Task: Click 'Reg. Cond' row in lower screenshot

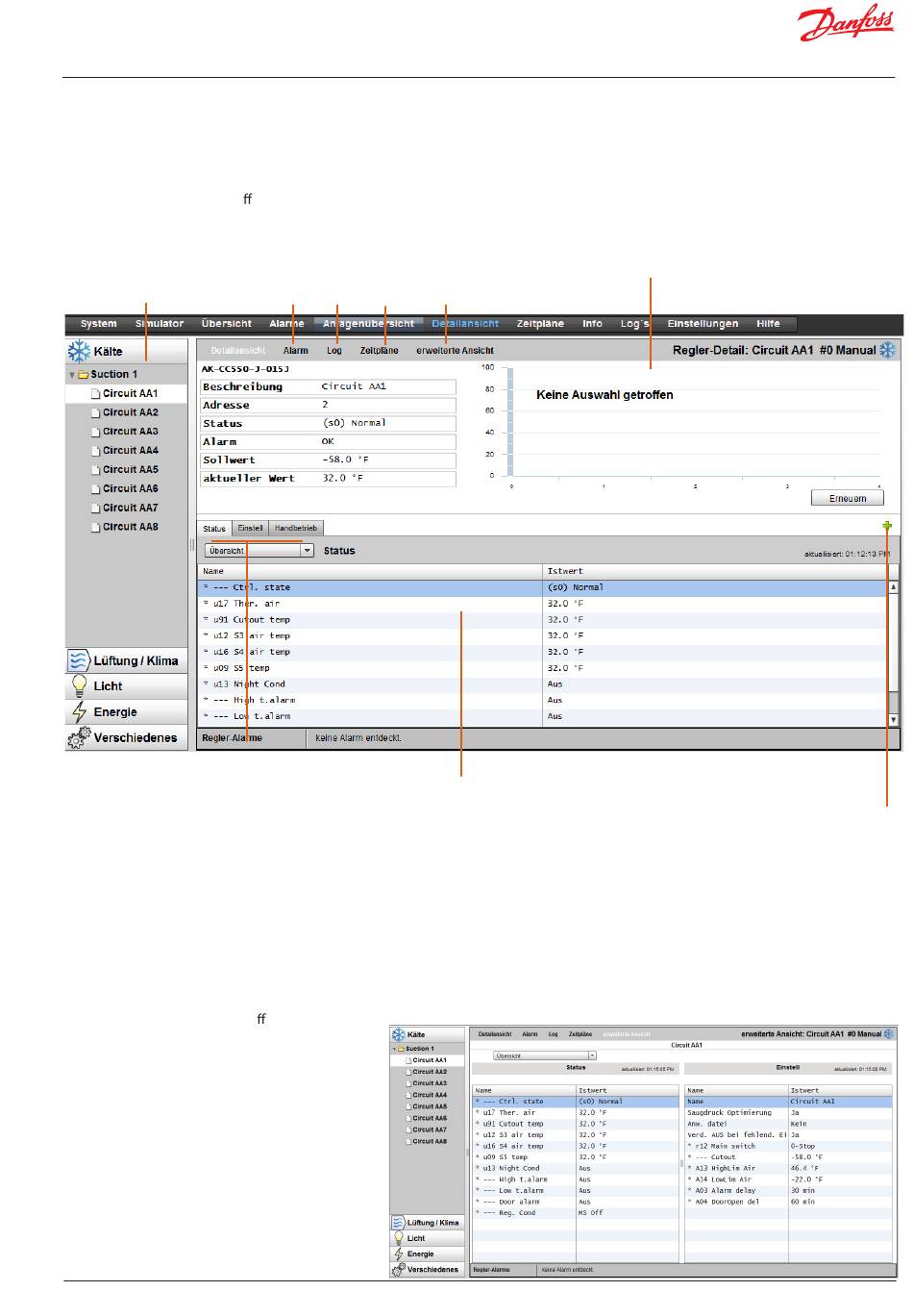Action: click(x=574, y=1213)
